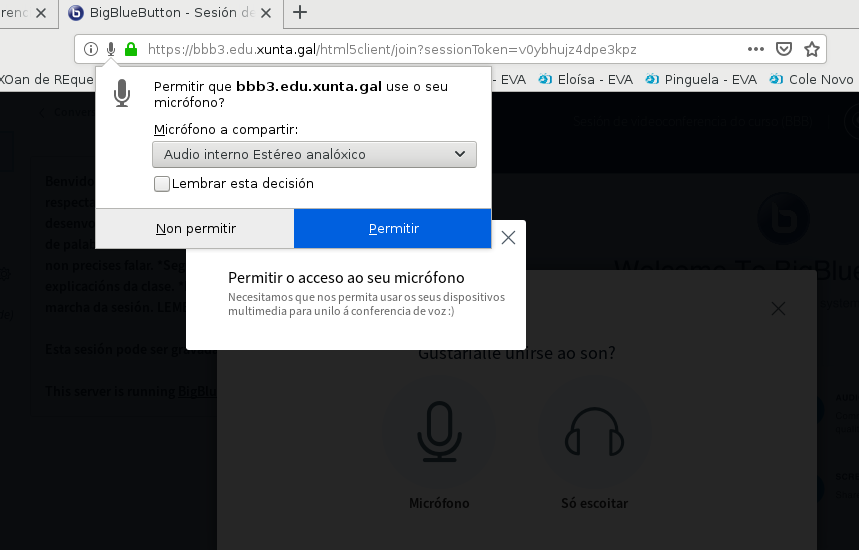
Task: Tick the Lembrar esta decisión checkbox
Action: click(162, 184)
